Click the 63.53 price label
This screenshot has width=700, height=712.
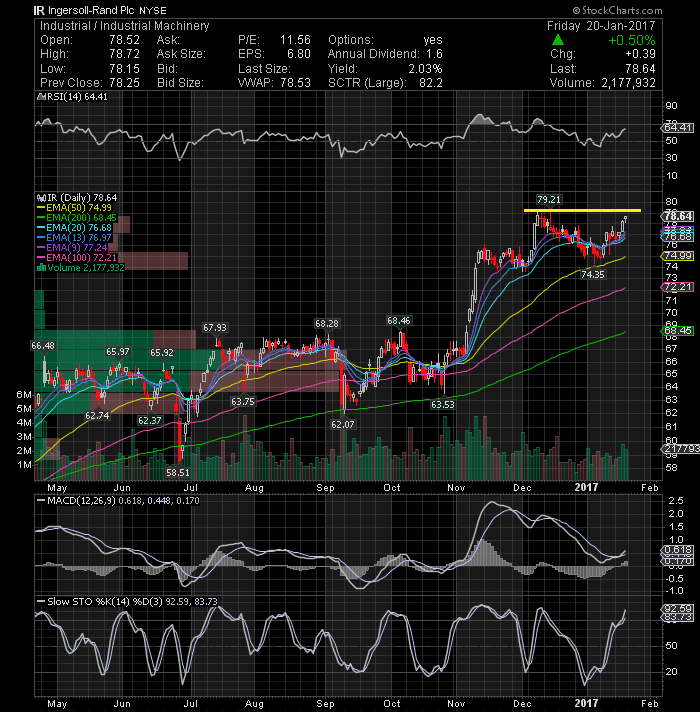pyautogui.click(x=443, y=405)
